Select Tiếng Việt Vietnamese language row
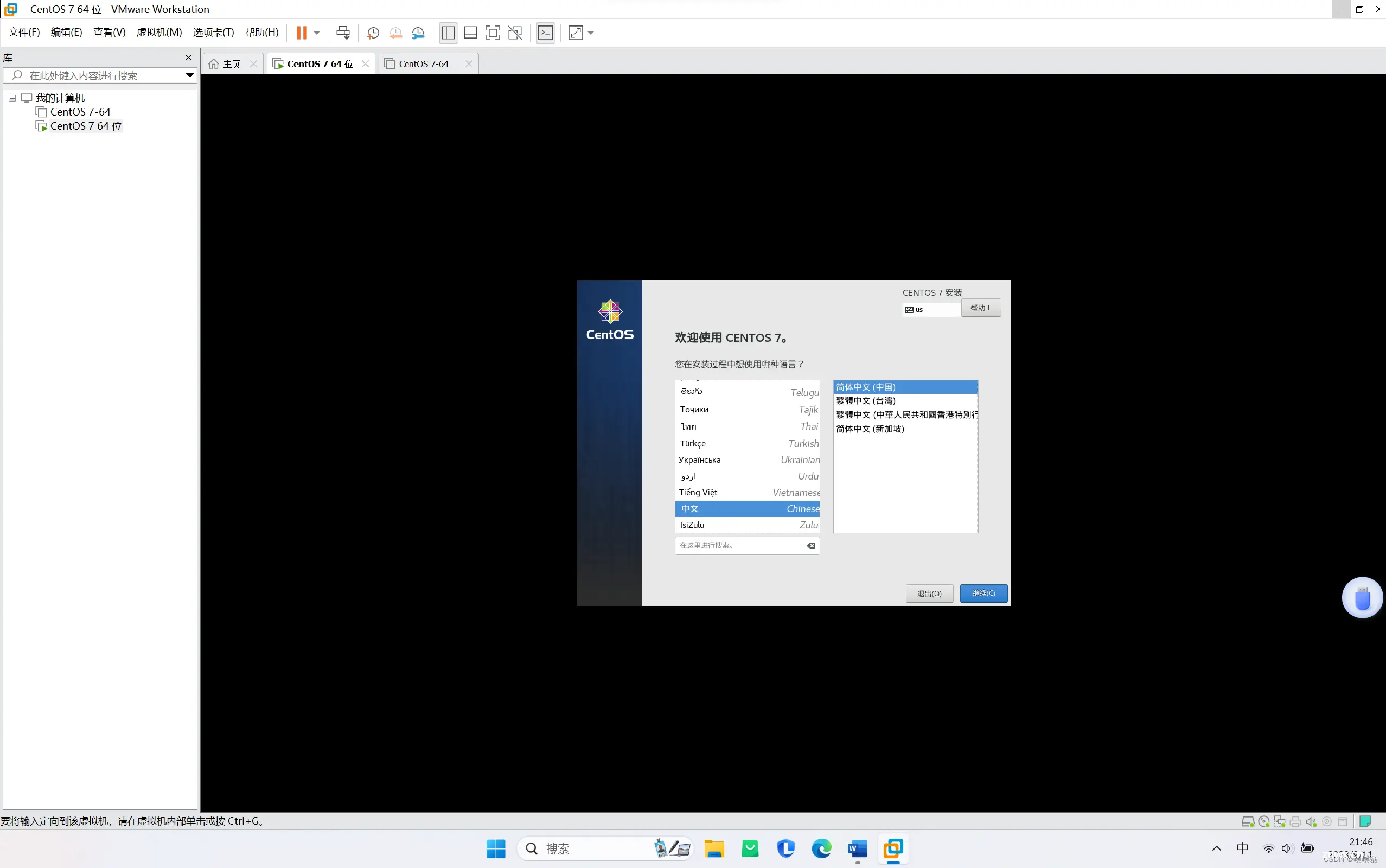The image size is (1386, 868). [x=747, y=493]
